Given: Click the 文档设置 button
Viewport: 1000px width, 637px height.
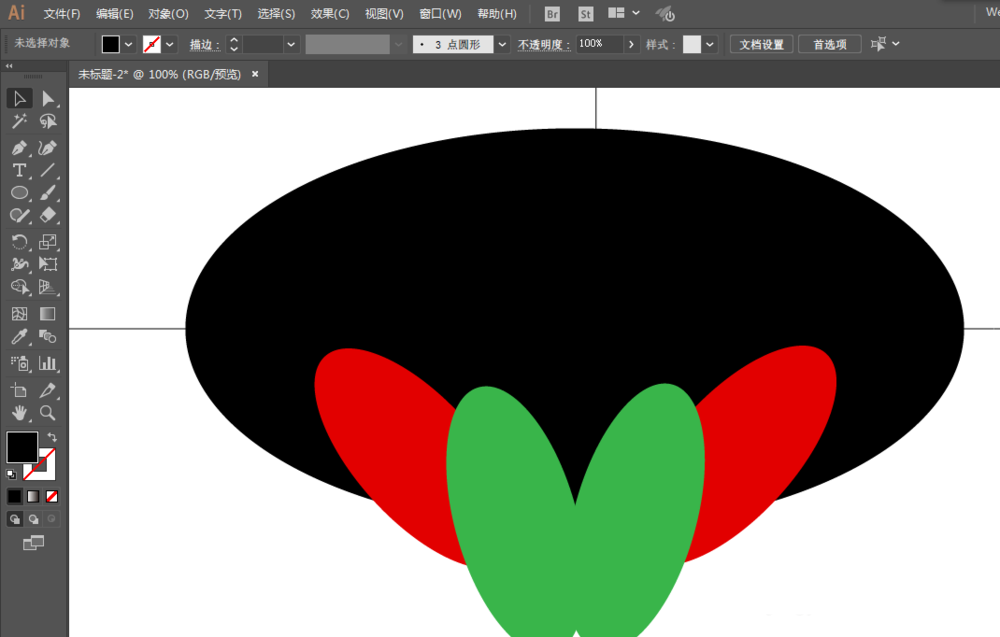Looking at the screenshot, I should [761, 44].
